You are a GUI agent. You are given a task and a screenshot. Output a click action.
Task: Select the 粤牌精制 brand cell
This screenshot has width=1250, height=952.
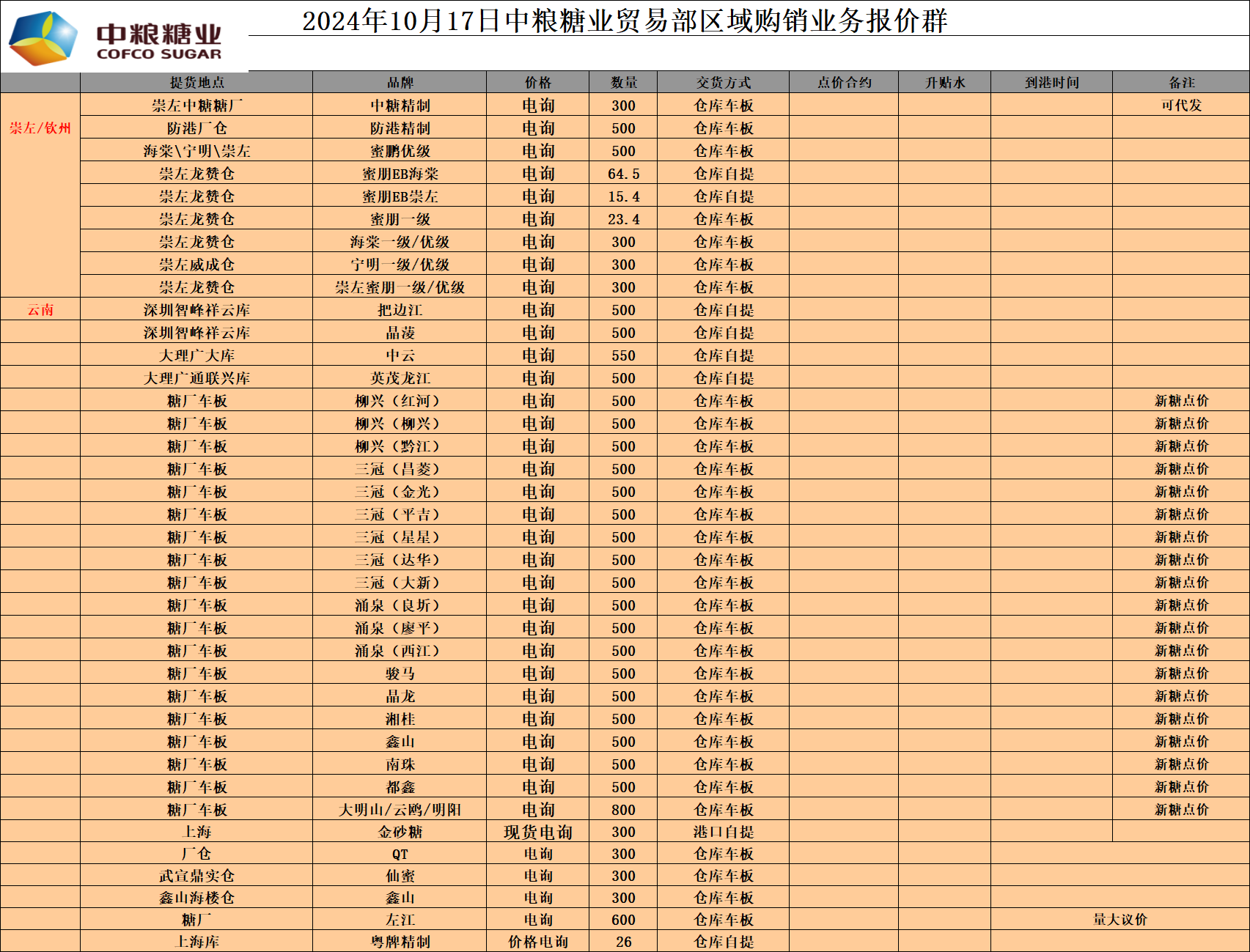point(400,942)
